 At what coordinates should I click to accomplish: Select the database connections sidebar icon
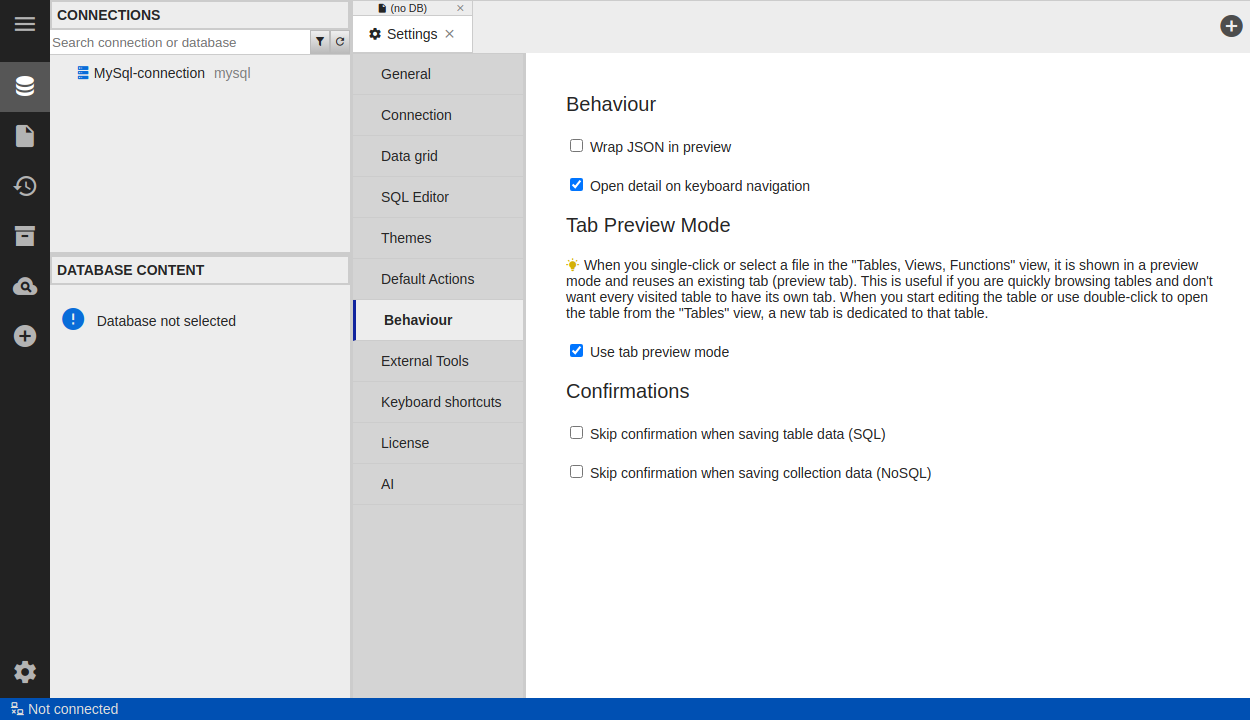coord(25,86)
